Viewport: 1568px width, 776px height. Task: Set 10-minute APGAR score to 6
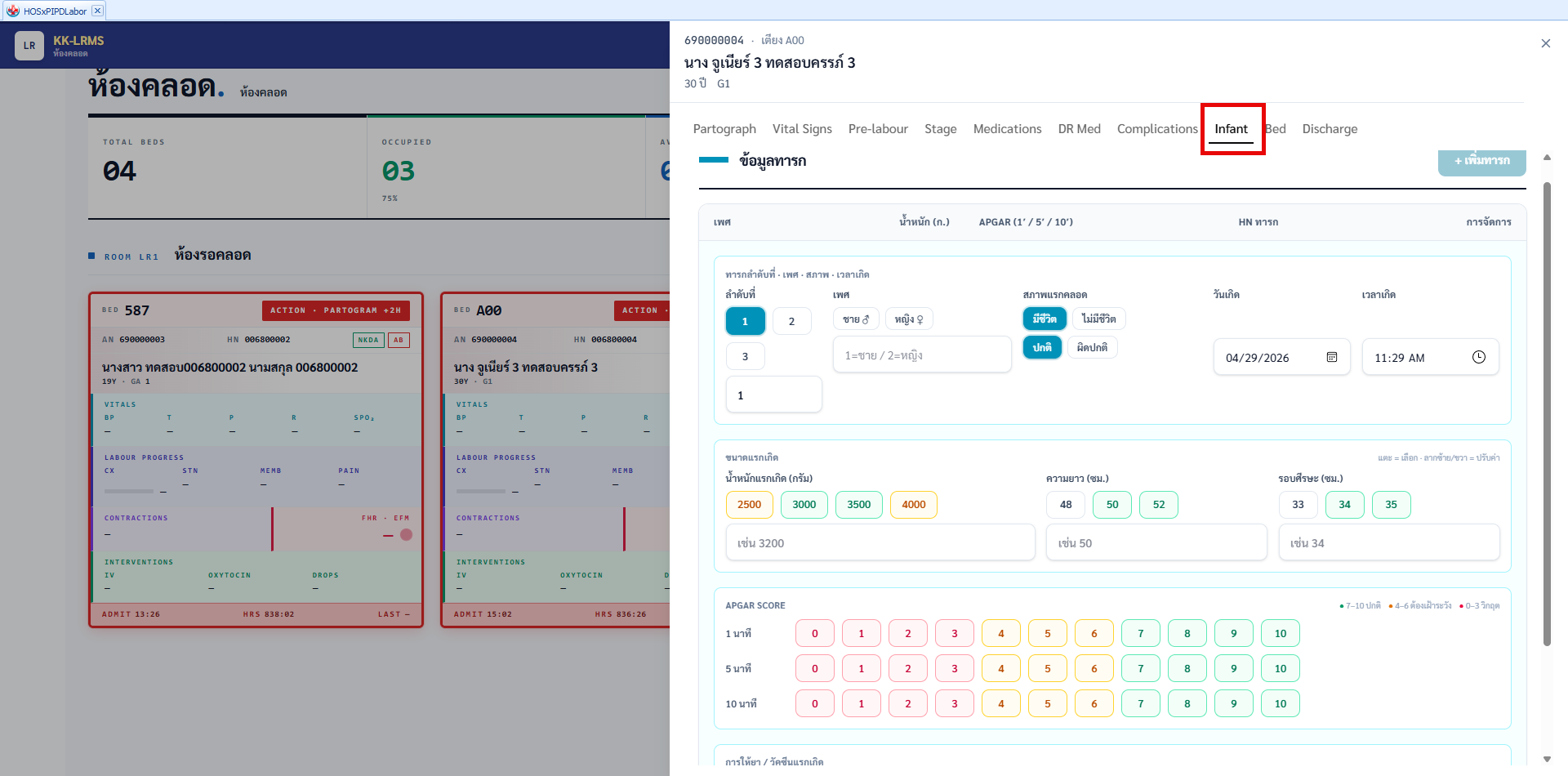[x=1094, y=704]
